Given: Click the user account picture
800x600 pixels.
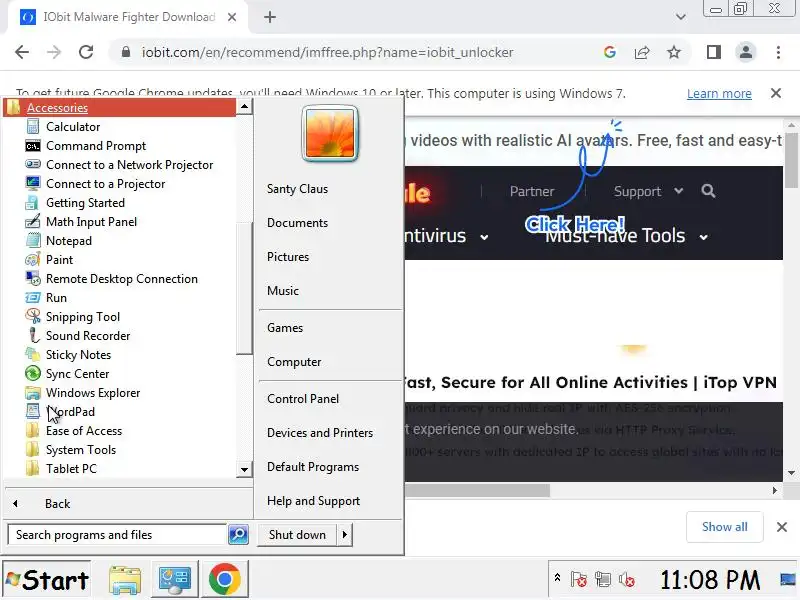Looking at the screenshot, I should point(330,133).
